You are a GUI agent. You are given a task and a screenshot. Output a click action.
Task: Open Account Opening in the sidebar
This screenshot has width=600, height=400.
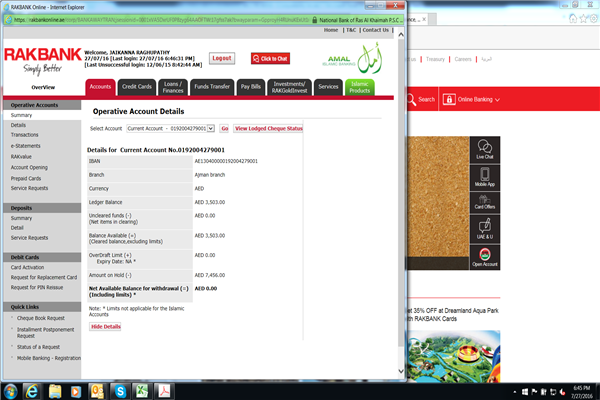(29, 167)
